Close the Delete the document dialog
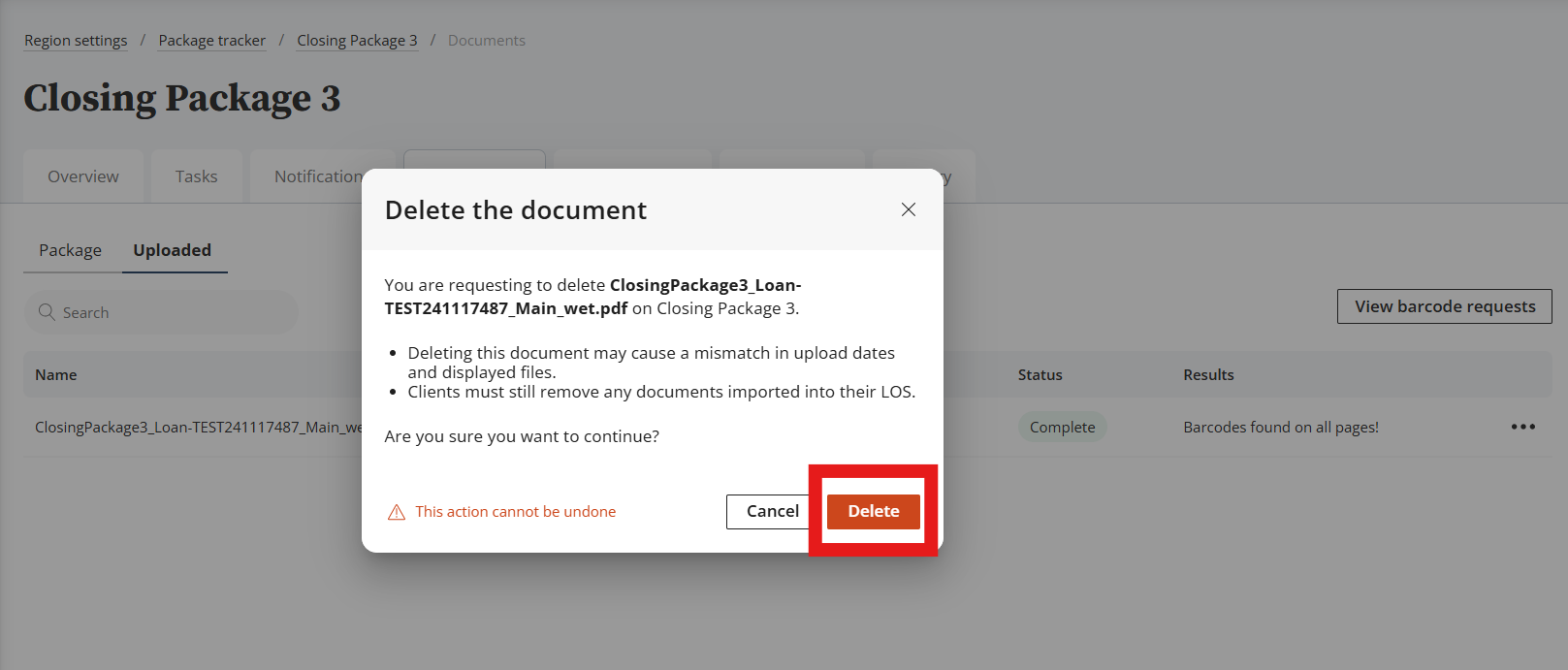This screenshot has width=1568, height=670. point(909,209)
